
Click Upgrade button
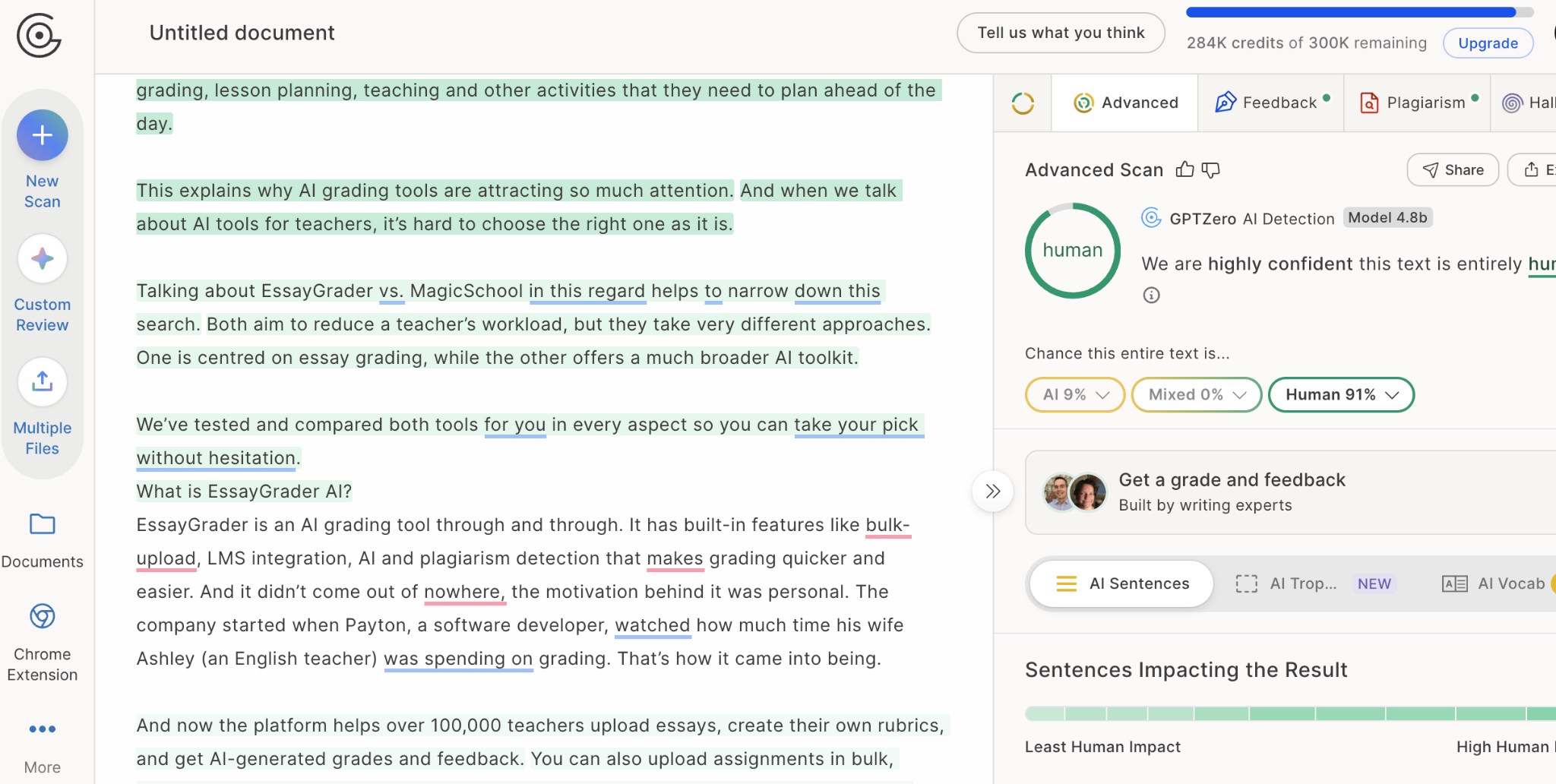[x=1488, y=43]
